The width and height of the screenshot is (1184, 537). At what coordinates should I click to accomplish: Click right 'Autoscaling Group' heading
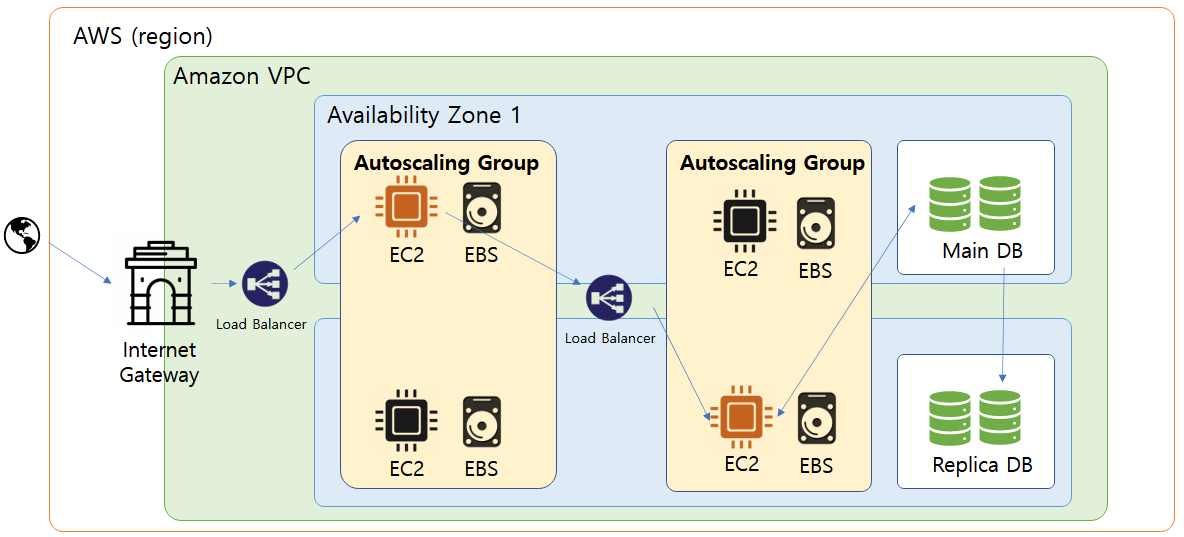coord(772,163)
